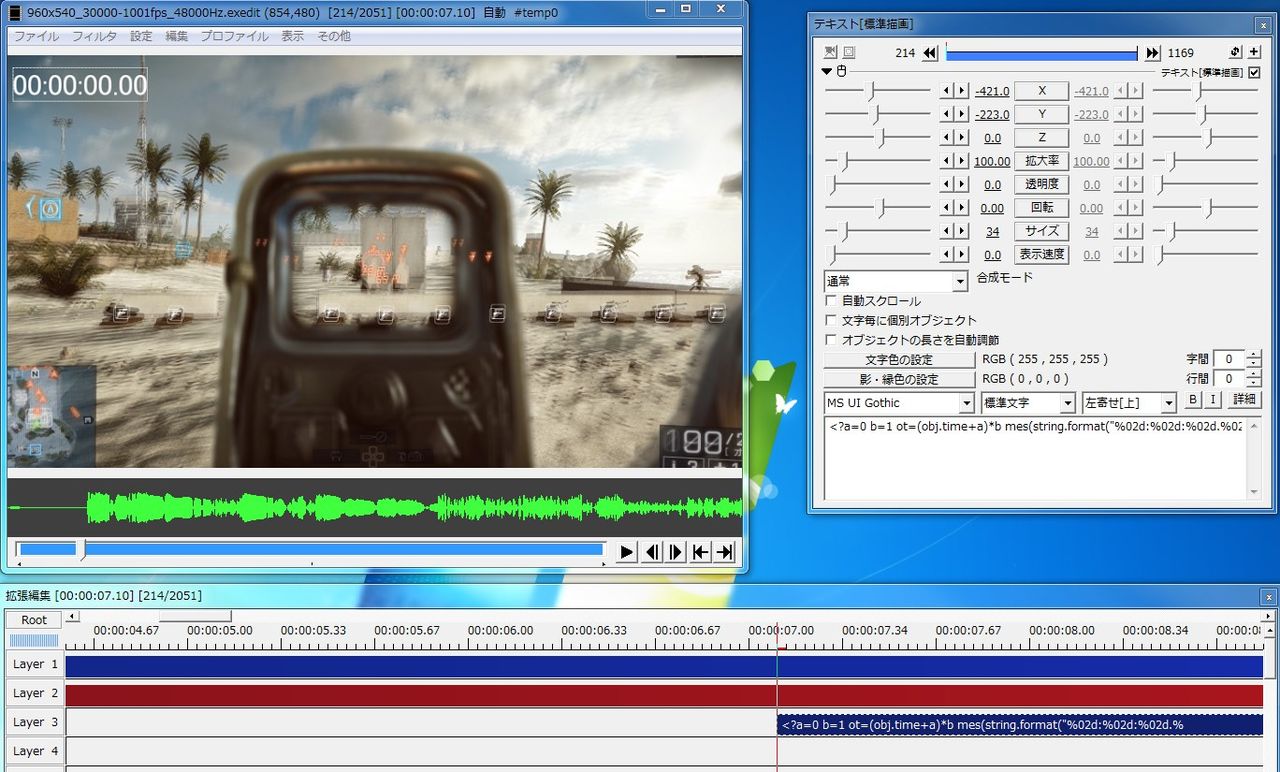Toggle bold text with the B button
This screenshot has width=1280, height=772.
point(1193,400)
